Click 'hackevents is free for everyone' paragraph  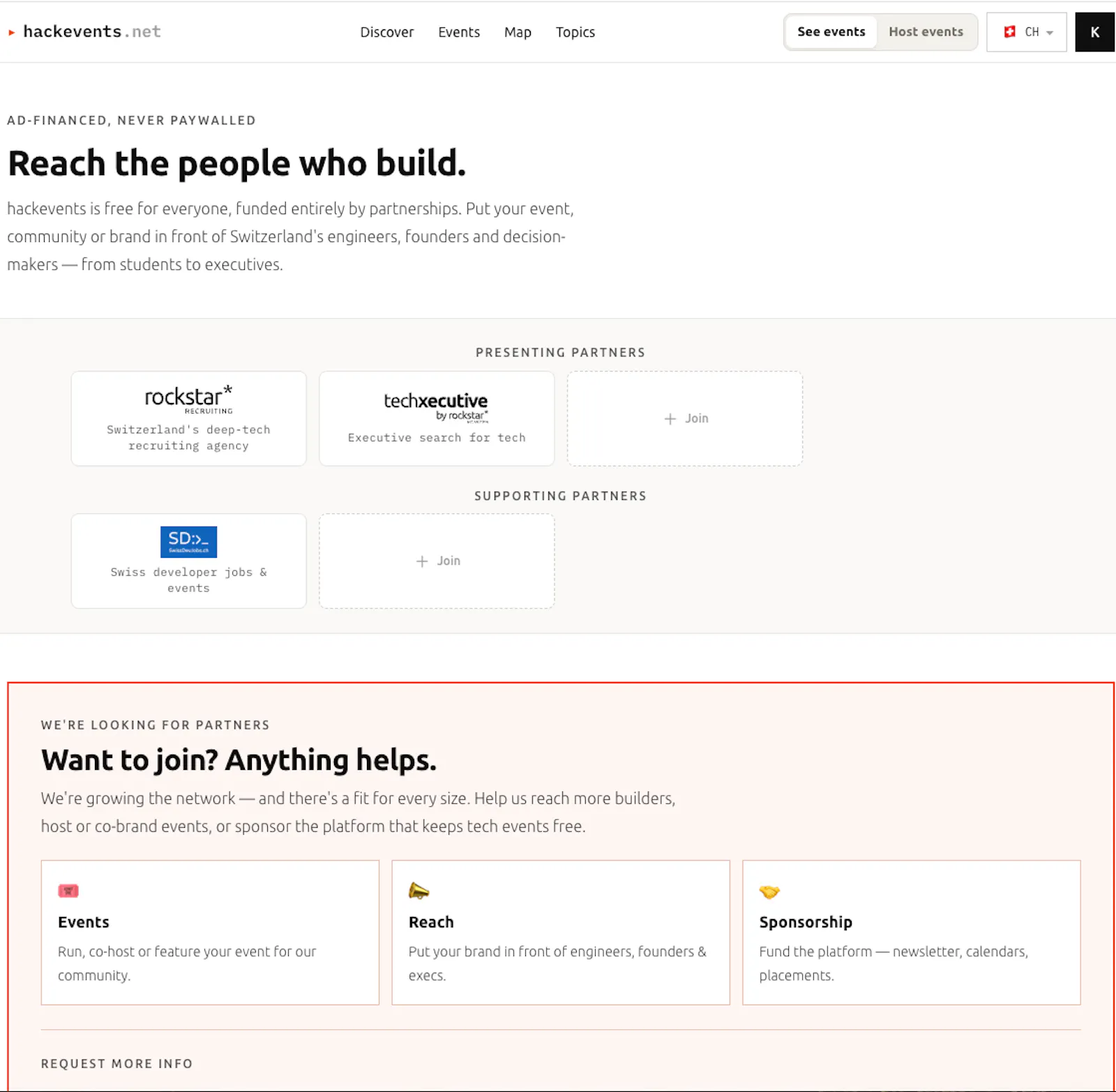tap(290, 237)
